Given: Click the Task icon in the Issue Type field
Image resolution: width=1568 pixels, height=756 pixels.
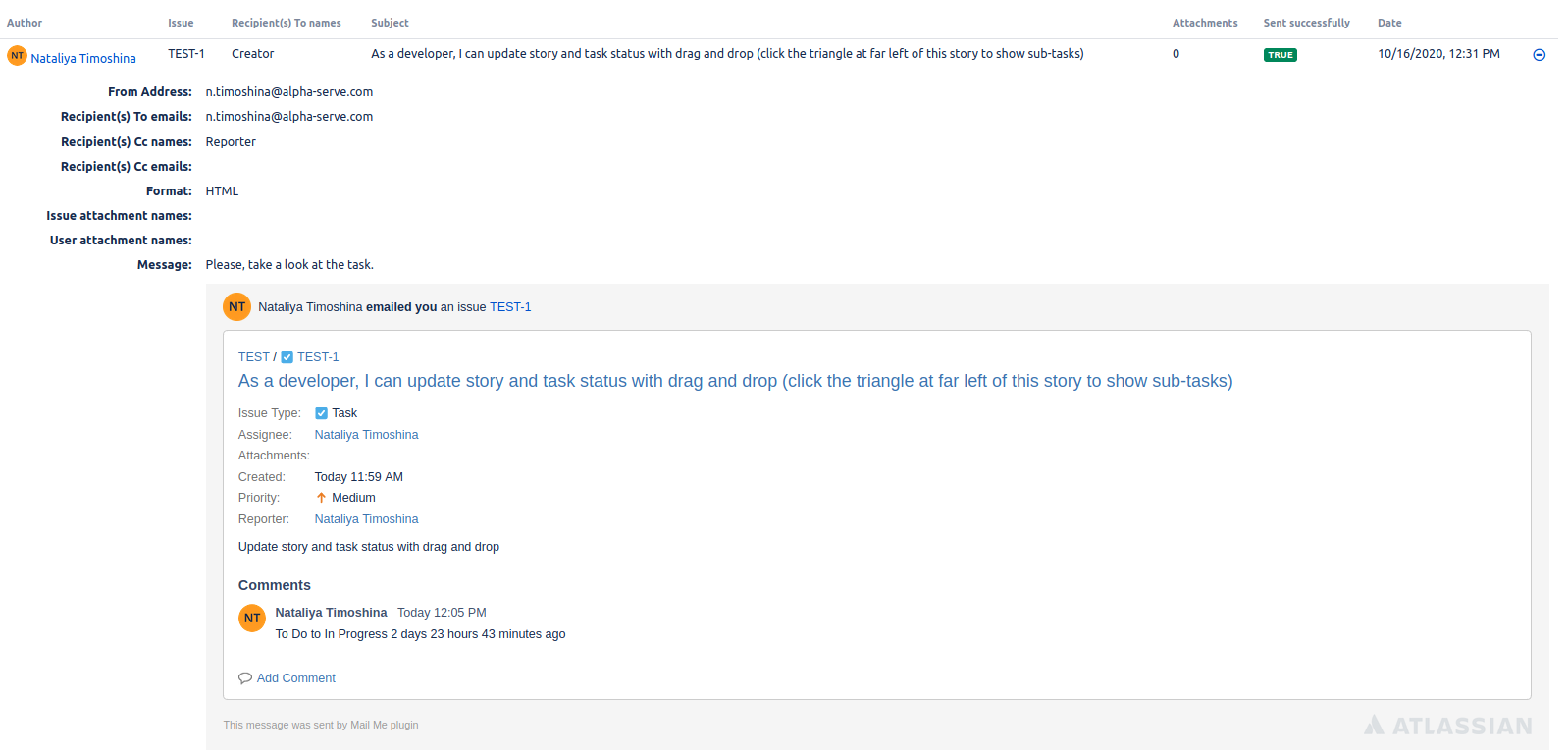Looking at the screenshot, I should (x=320, y=412).
